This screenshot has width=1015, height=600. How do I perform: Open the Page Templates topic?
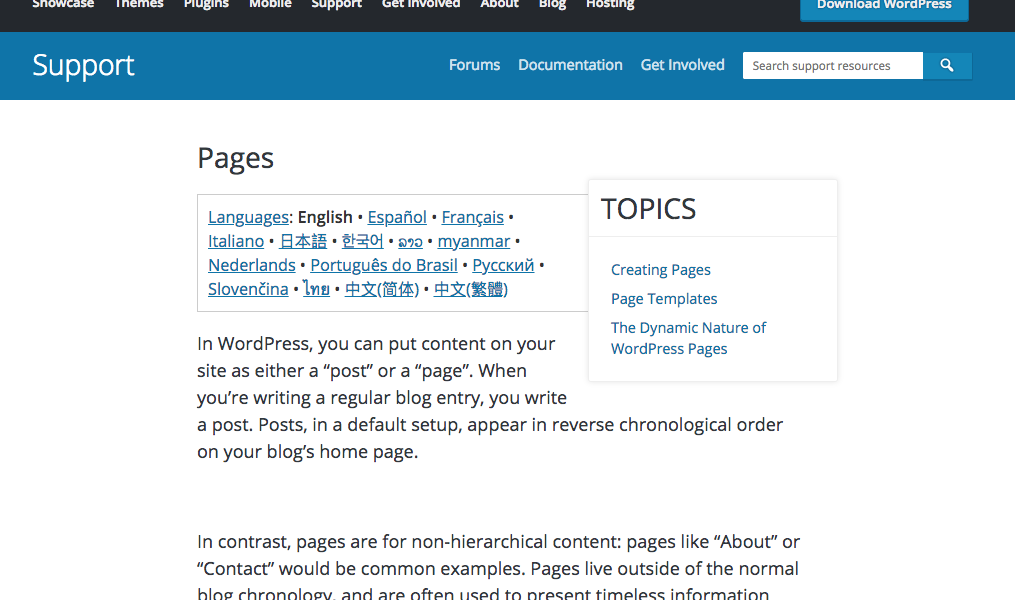tap(663, 298)
